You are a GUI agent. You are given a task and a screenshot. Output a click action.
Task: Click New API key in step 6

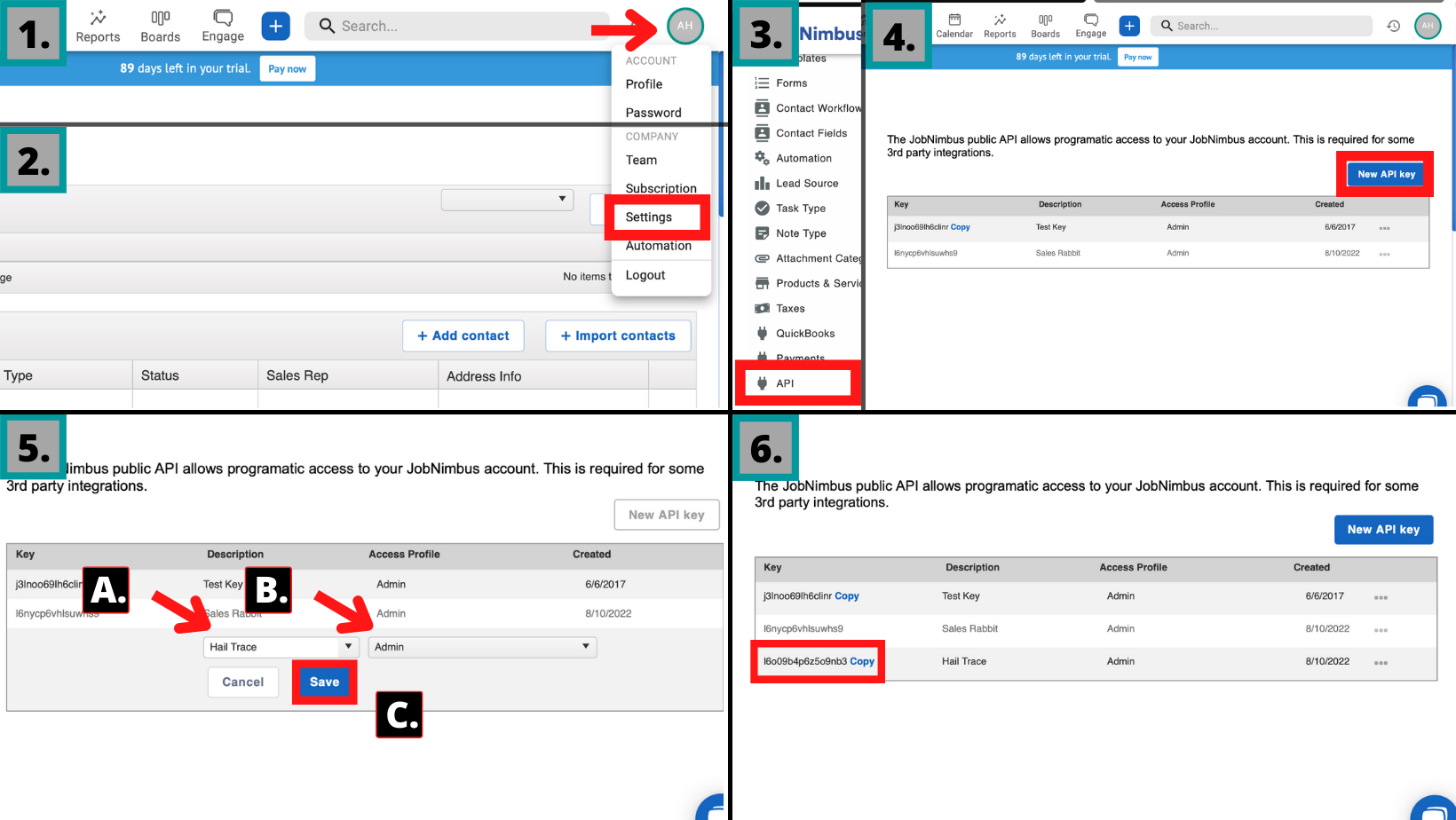tap(1383, 530)
